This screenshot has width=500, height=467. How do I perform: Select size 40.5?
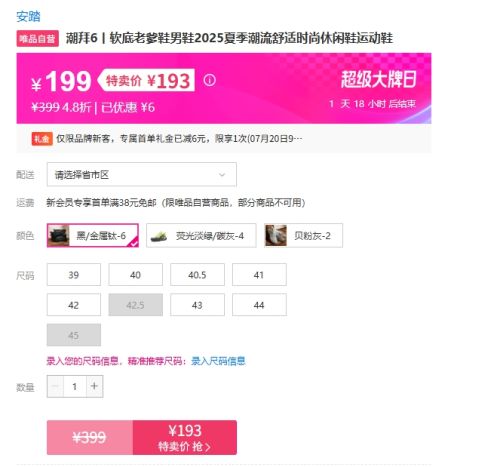pyautogui.click(x=197, y=275)
